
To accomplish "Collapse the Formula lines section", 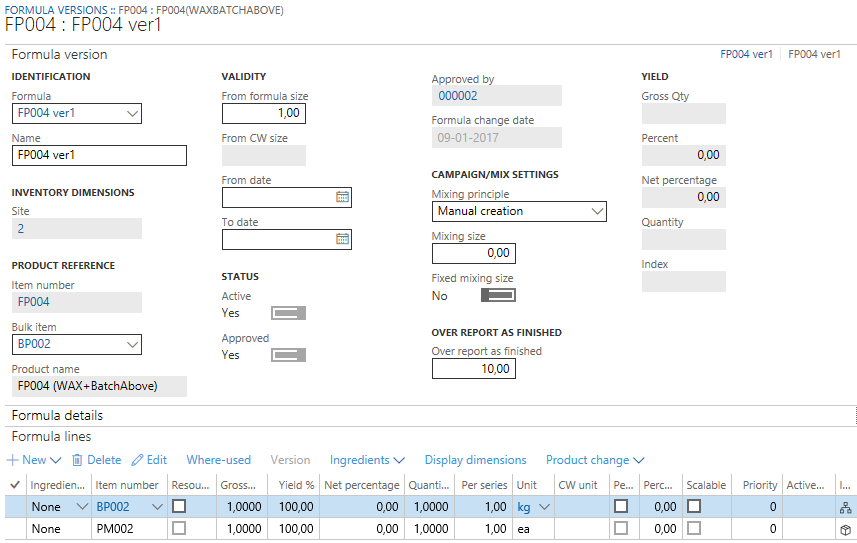I will [x=51, y=436].
